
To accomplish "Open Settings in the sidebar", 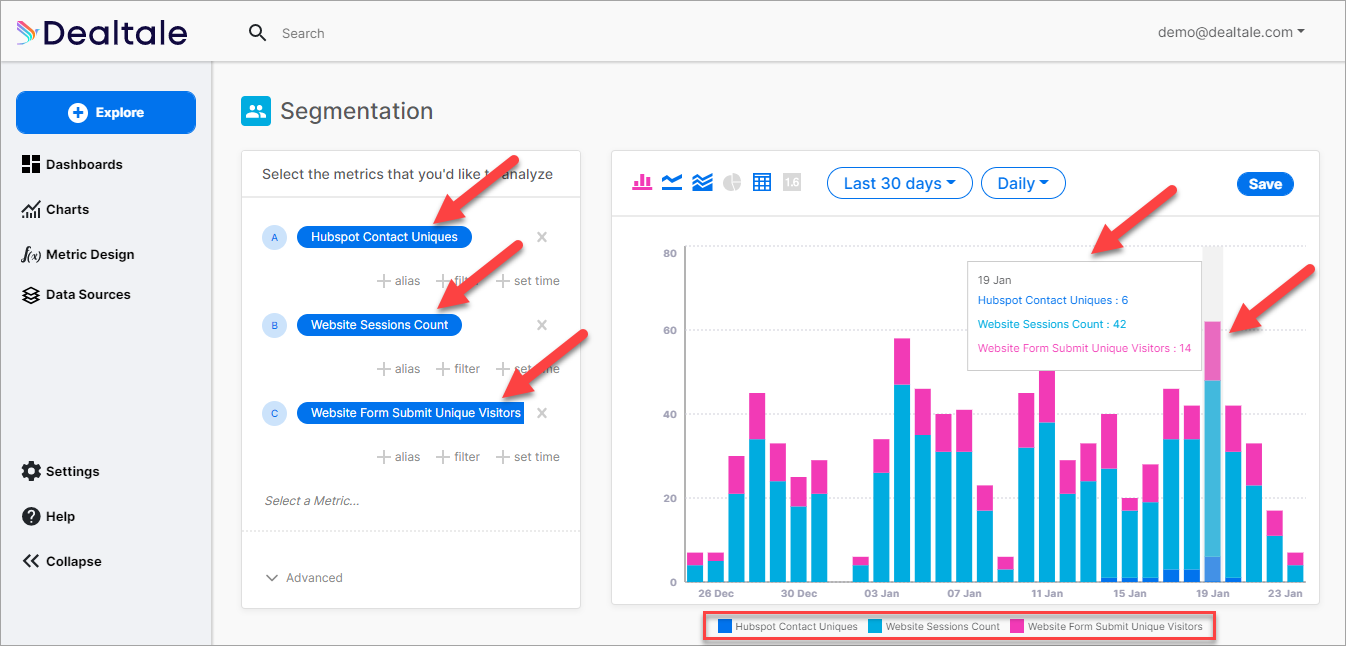I will coord(60,471).
